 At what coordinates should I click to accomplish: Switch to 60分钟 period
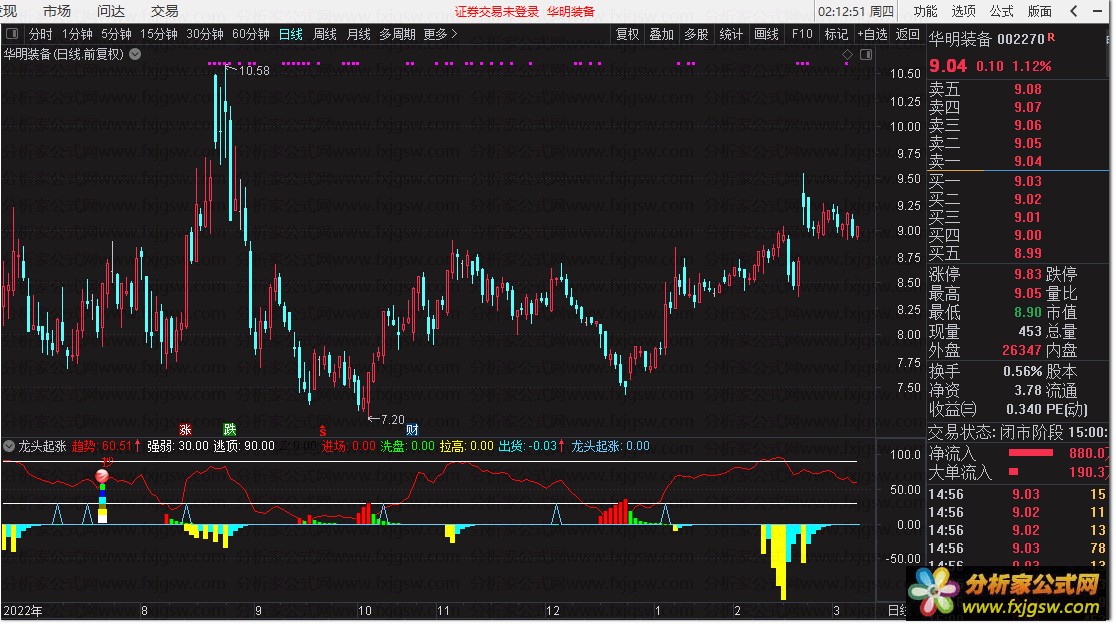[x=251, y=33]
